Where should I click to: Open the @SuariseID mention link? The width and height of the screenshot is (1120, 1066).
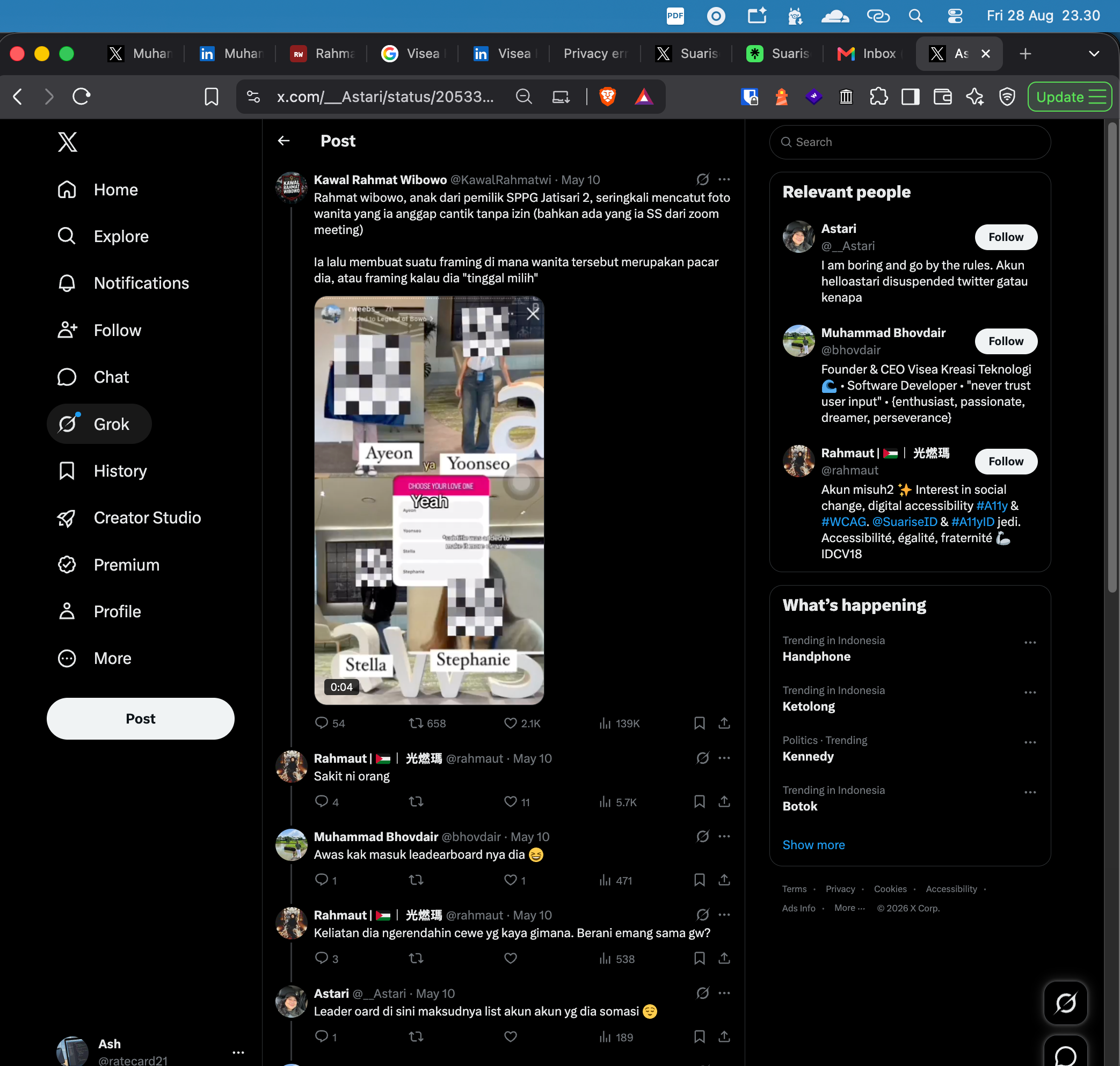[x=905, y=522]
